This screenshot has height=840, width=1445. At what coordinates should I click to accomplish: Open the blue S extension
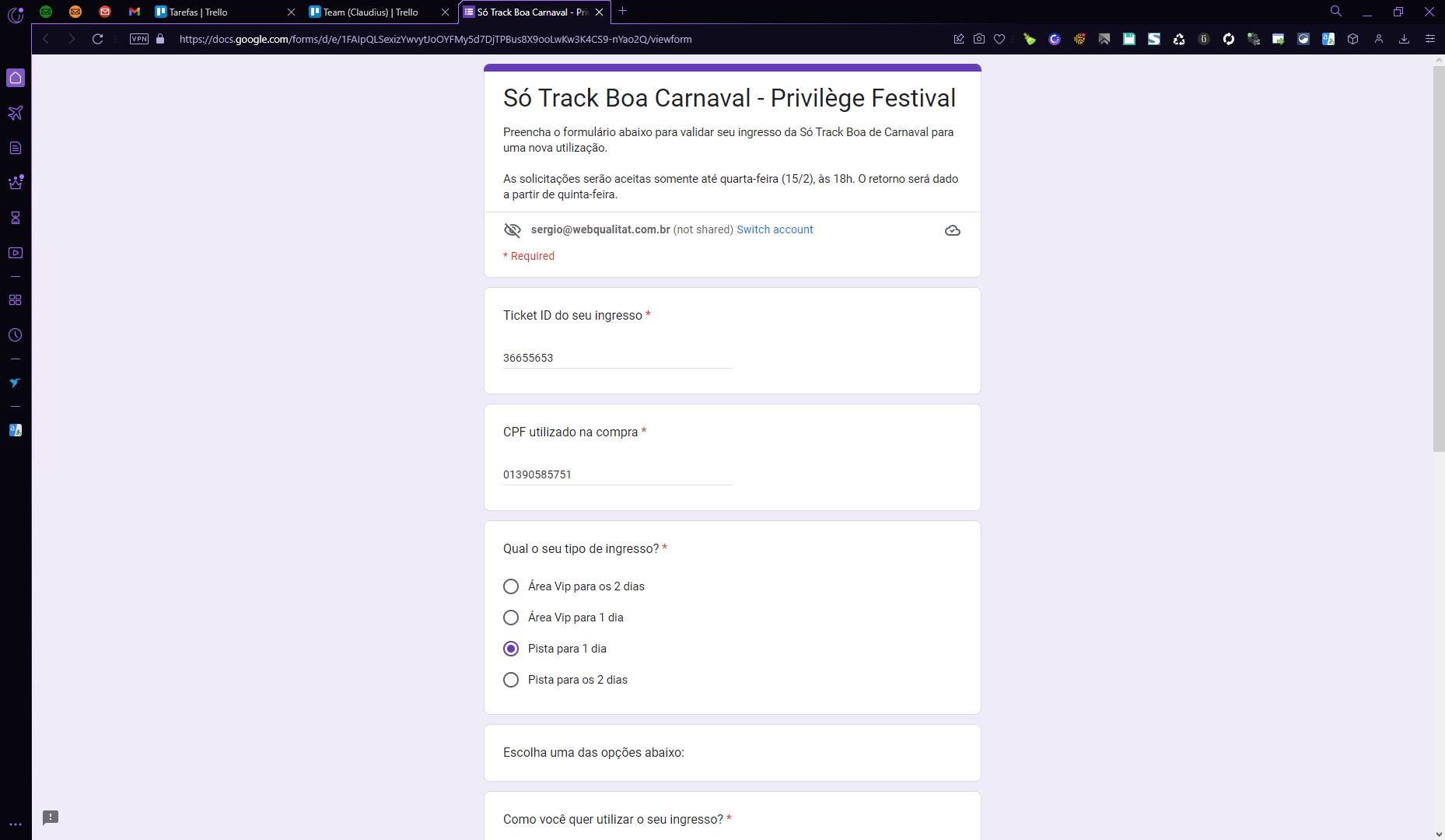1154,39
